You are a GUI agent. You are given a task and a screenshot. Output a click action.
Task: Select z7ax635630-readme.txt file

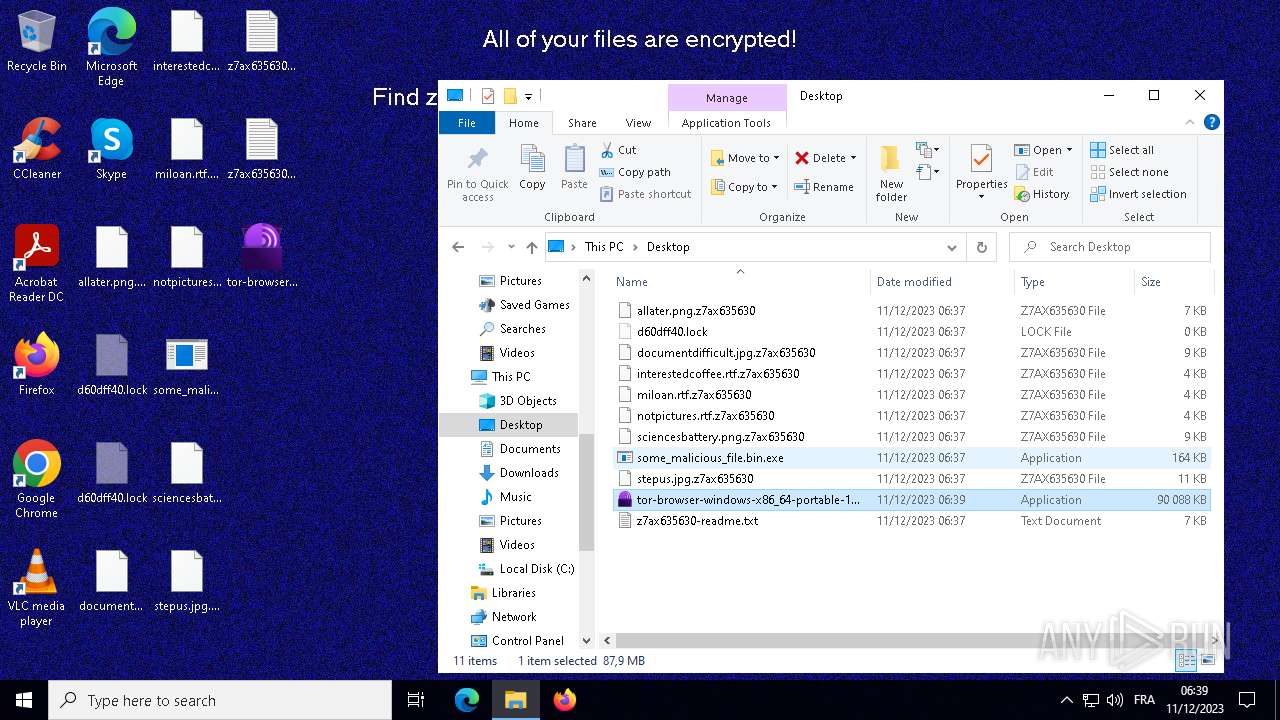(910, 521)
